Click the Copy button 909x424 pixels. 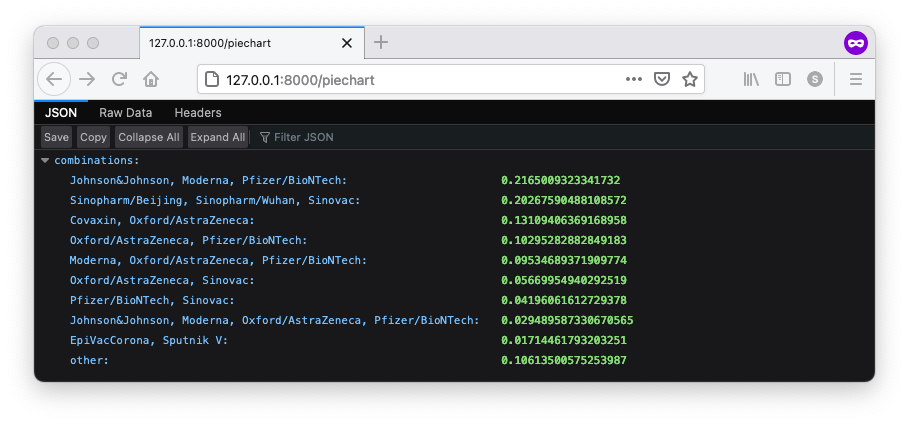93,137
